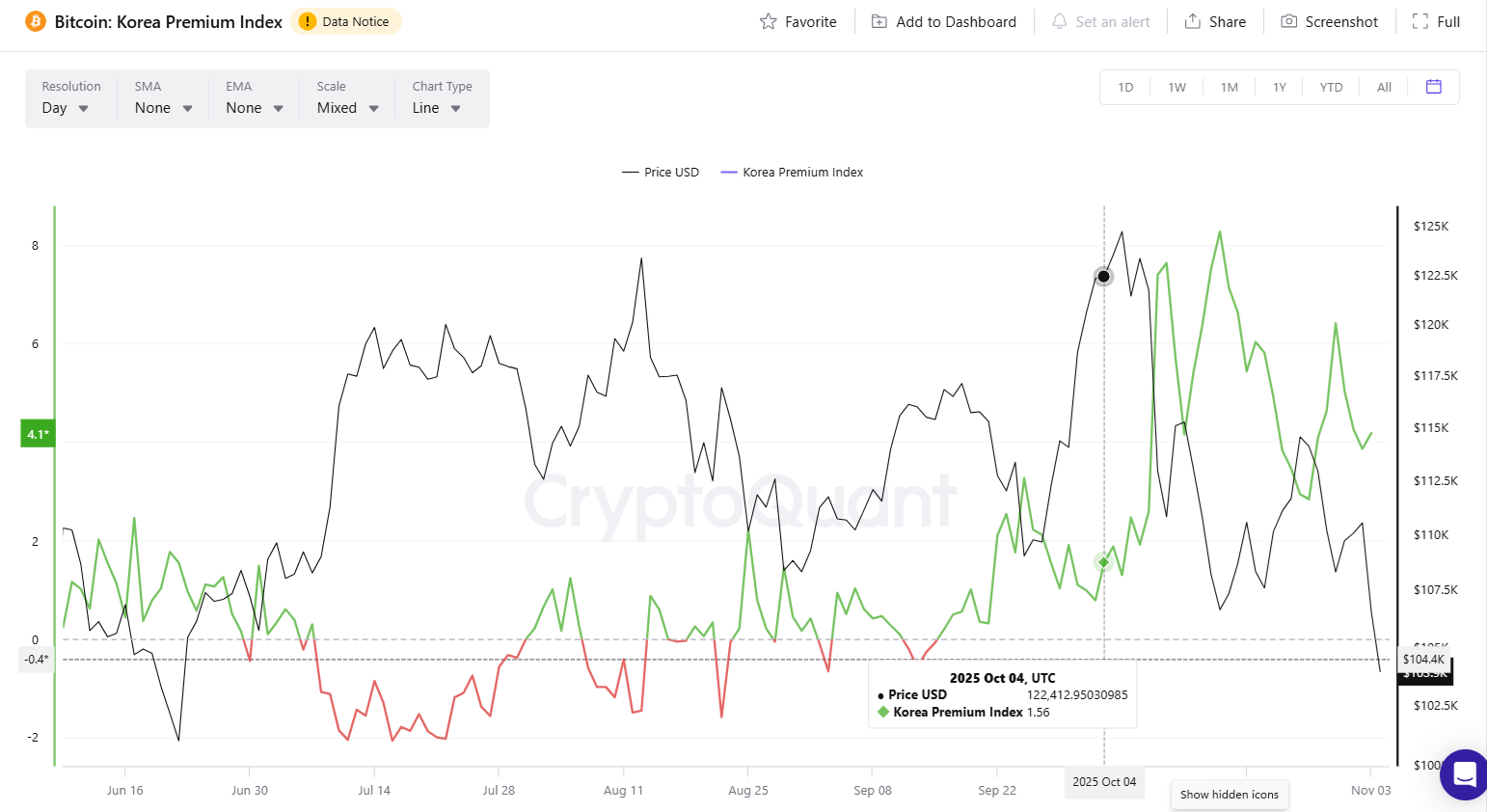This screenshot has height=812, width=1487.
Task: Click the Data Notice badge
Action: (x=345, y=20)
